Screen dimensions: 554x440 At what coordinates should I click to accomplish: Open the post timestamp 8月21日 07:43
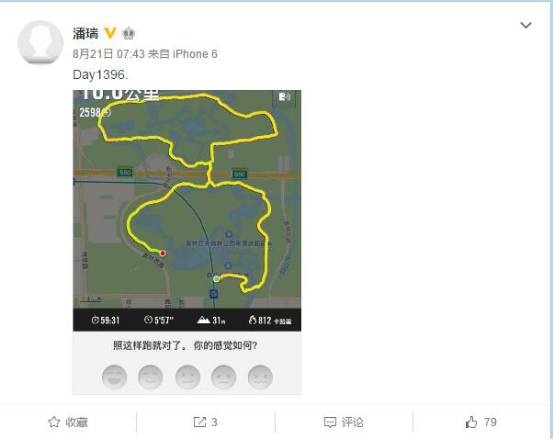[x=108, y=54]
